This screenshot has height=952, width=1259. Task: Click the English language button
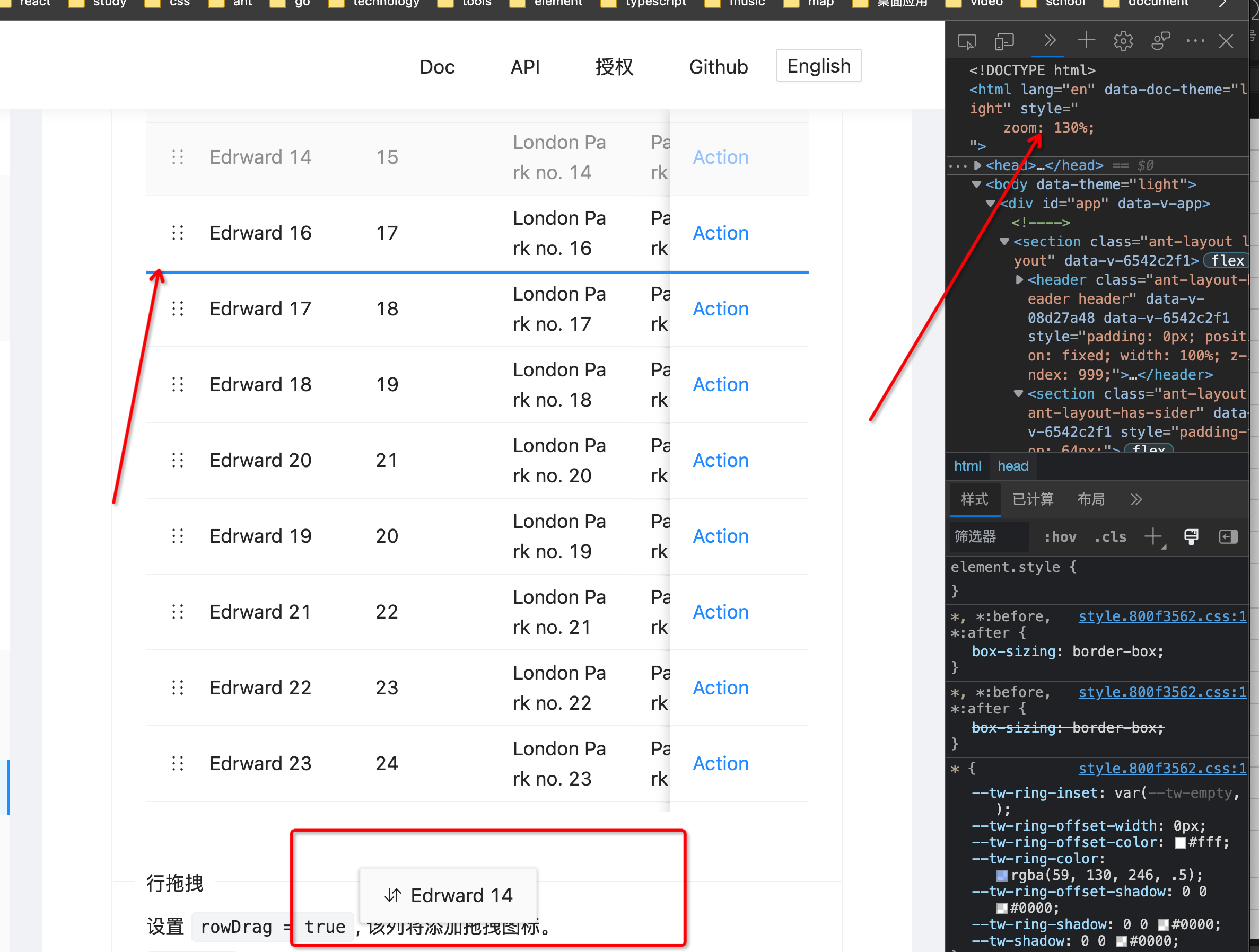[x=818, y=66]
